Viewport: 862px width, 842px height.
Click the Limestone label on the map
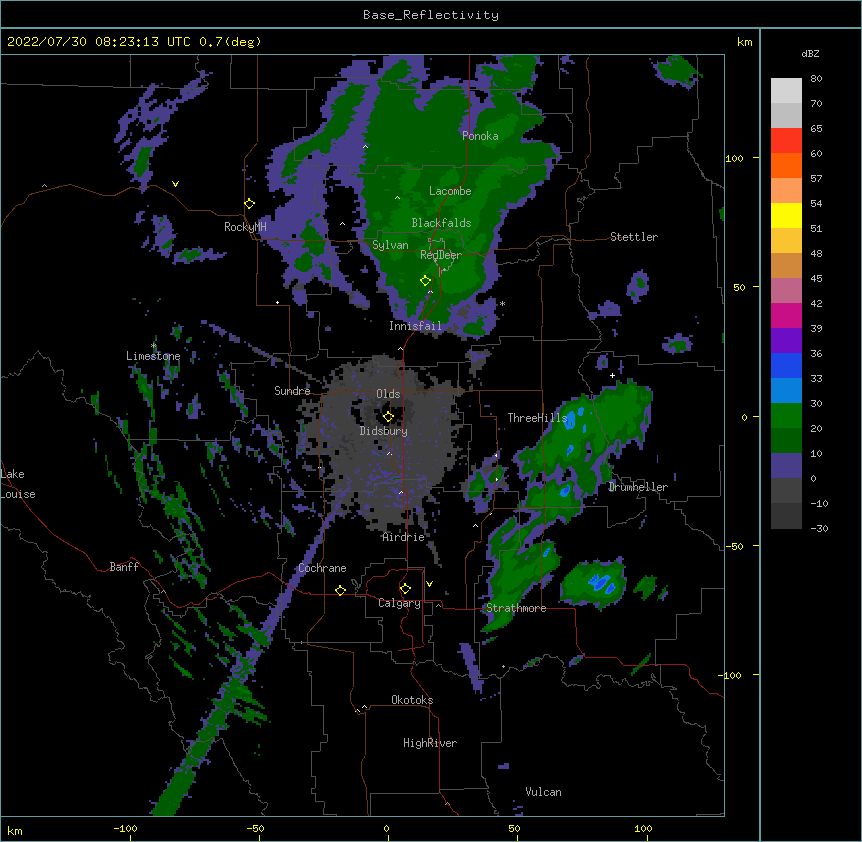click(153, 356)
